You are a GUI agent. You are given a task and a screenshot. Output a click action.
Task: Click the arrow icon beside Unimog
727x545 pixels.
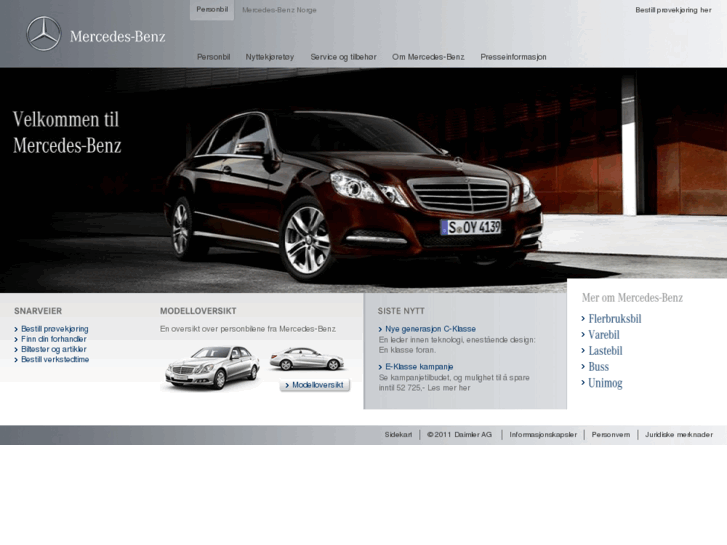pyautogui.click(x=583, y=383)
